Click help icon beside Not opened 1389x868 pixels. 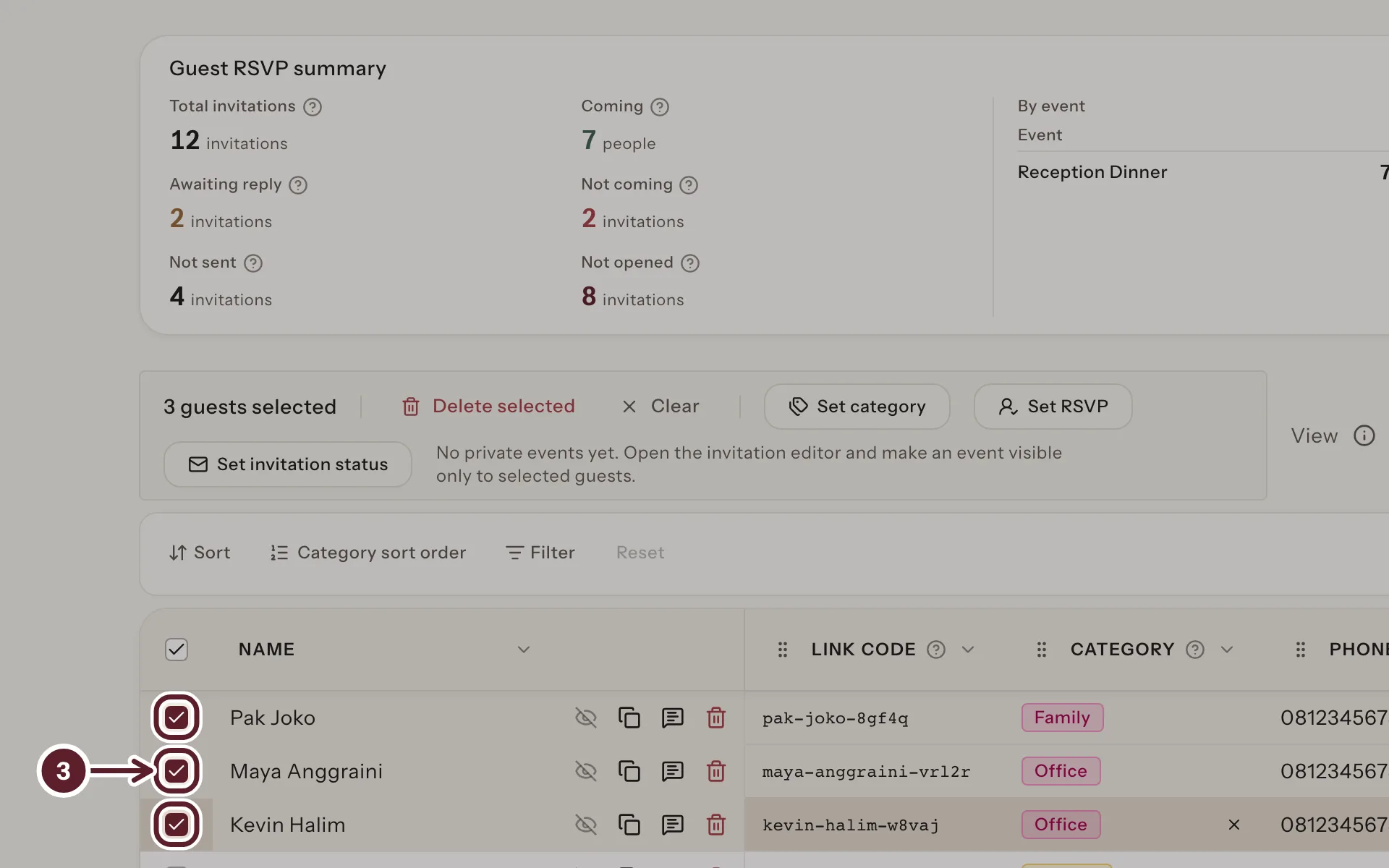click(690, 263)
